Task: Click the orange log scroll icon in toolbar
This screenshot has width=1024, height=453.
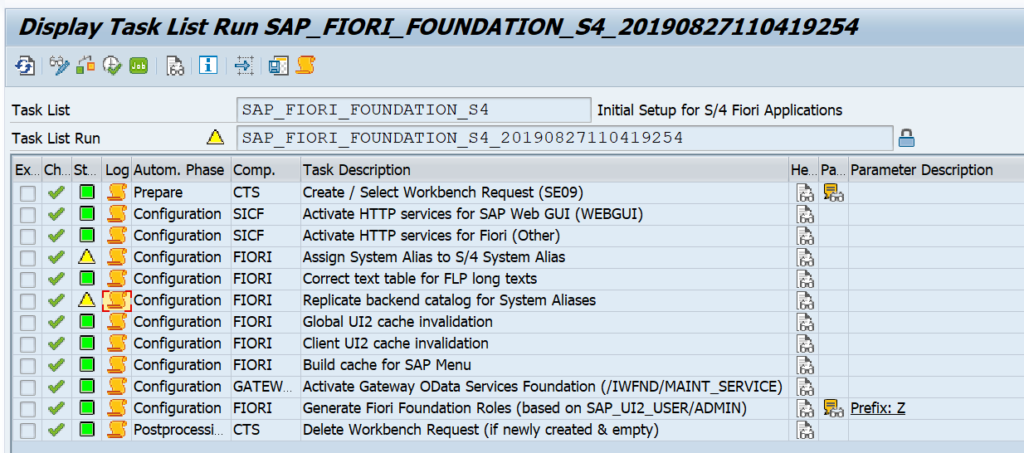Action: (x=306, y=65)
